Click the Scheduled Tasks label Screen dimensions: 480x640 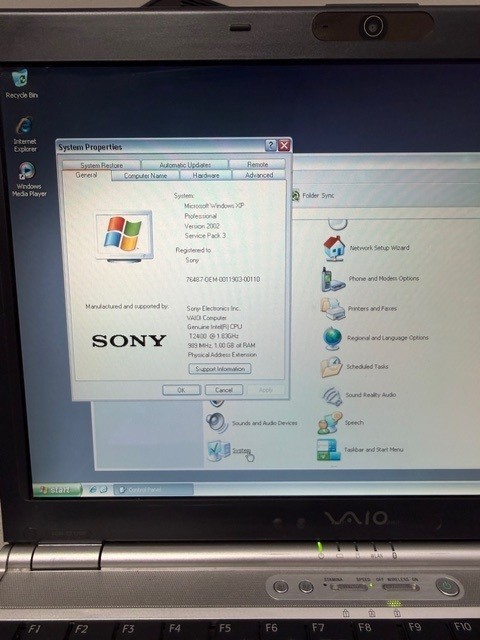tap(367, 367)
